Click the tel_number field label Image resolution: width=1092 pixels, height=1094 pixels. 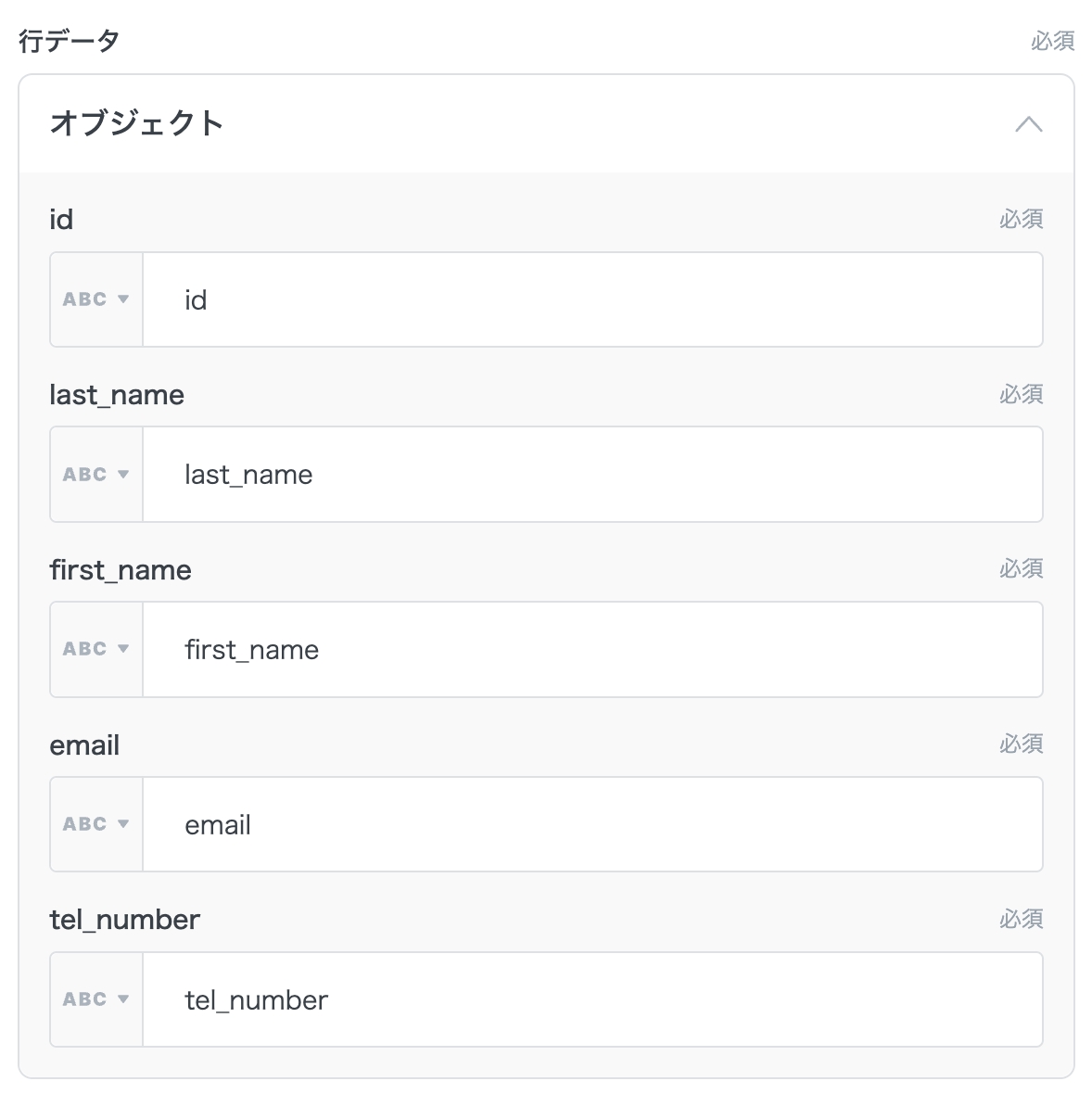124,920
